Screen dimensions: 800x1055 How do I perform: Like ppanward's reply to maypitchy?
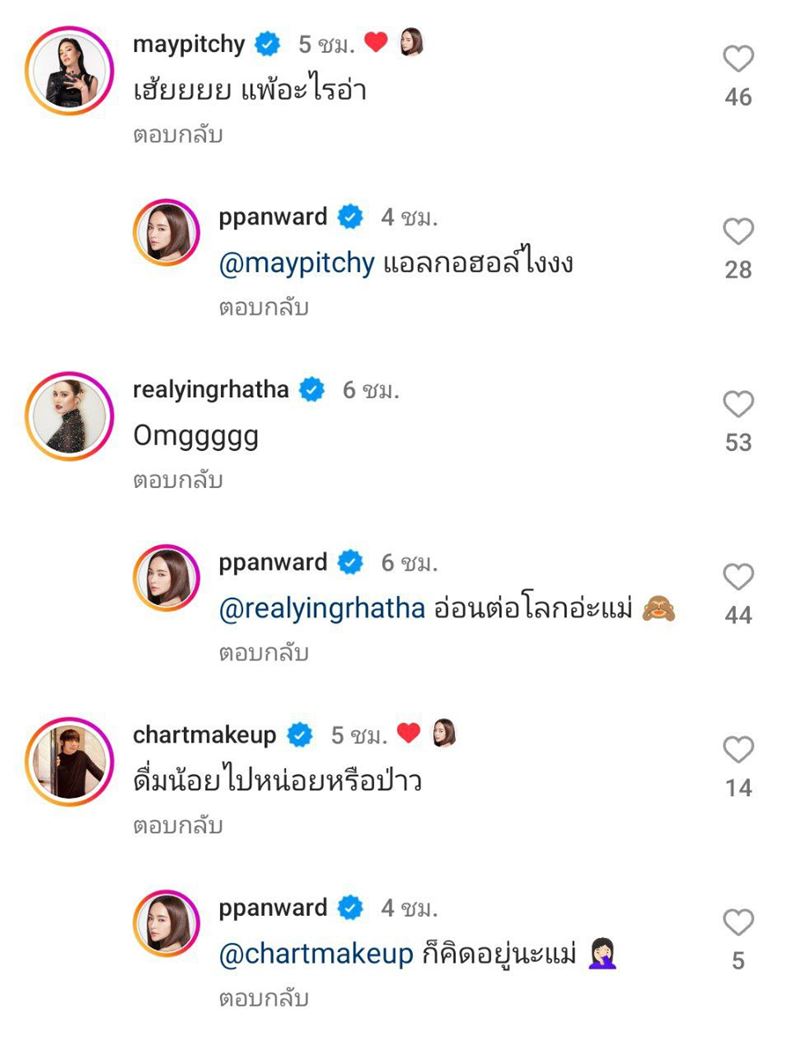tap(738, 232)
